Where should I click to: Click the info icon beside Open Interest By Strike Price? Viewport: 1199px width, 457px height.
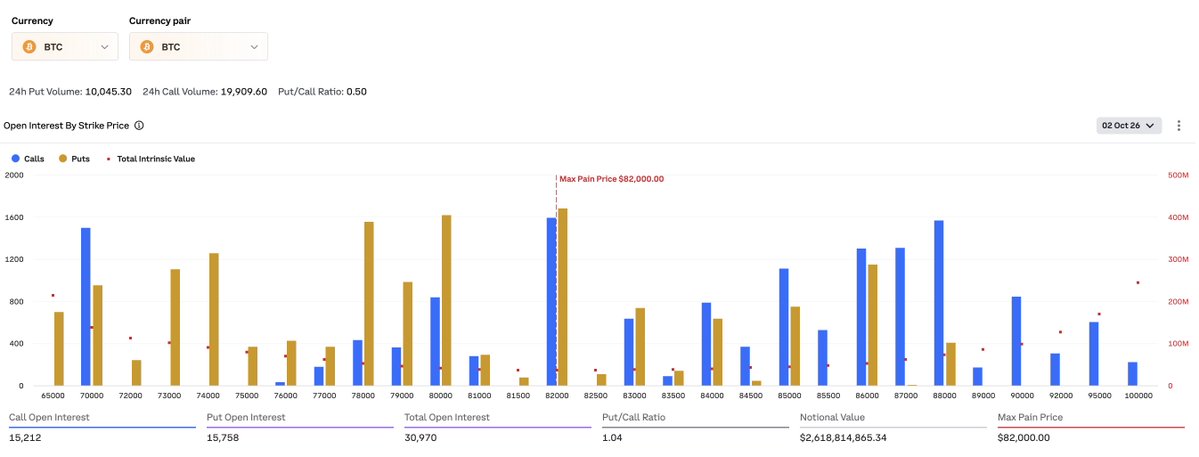click(x=139, y=125)
